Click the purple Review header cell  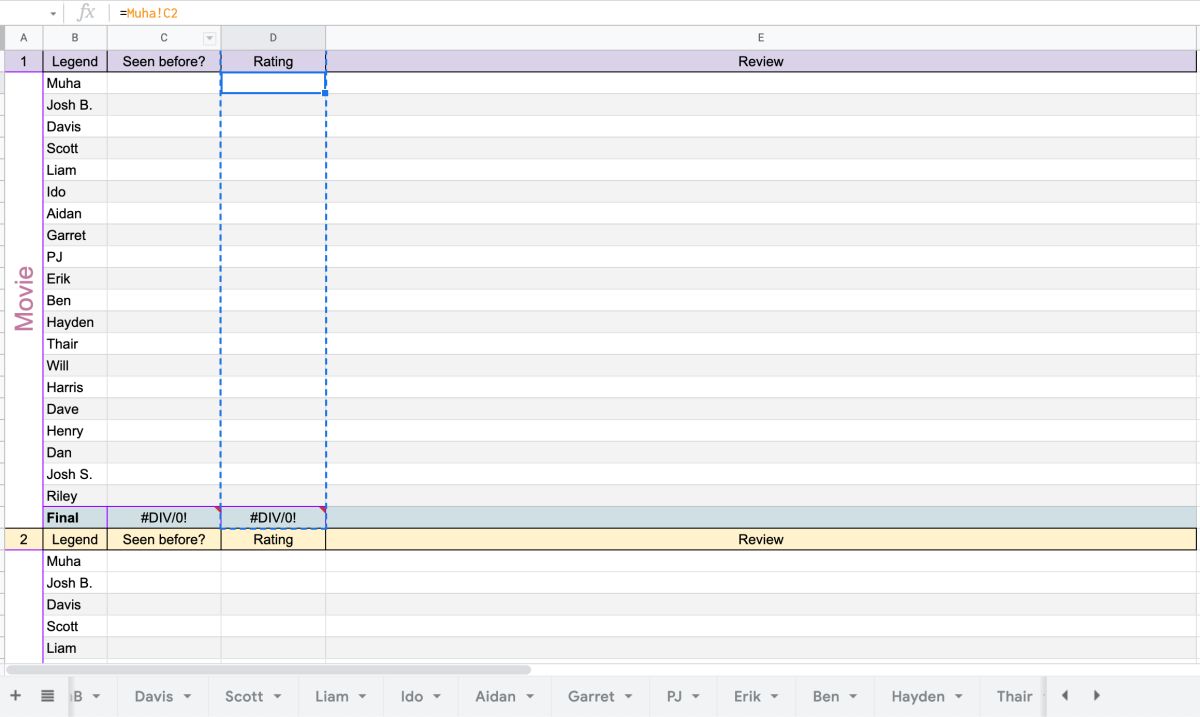point(761,61)
